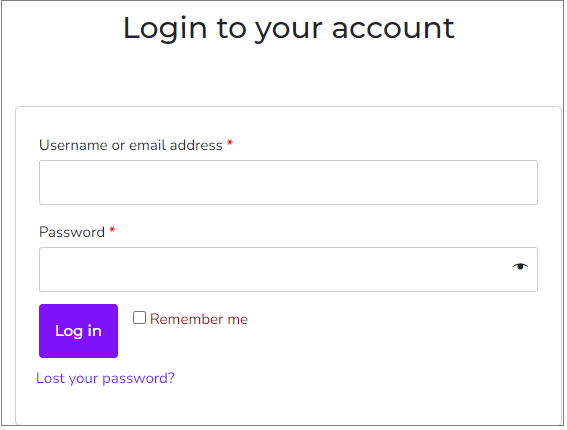Screen dimensions: 567x430
Task: Click the Remember me label text
Action: (x=200, y=320)
